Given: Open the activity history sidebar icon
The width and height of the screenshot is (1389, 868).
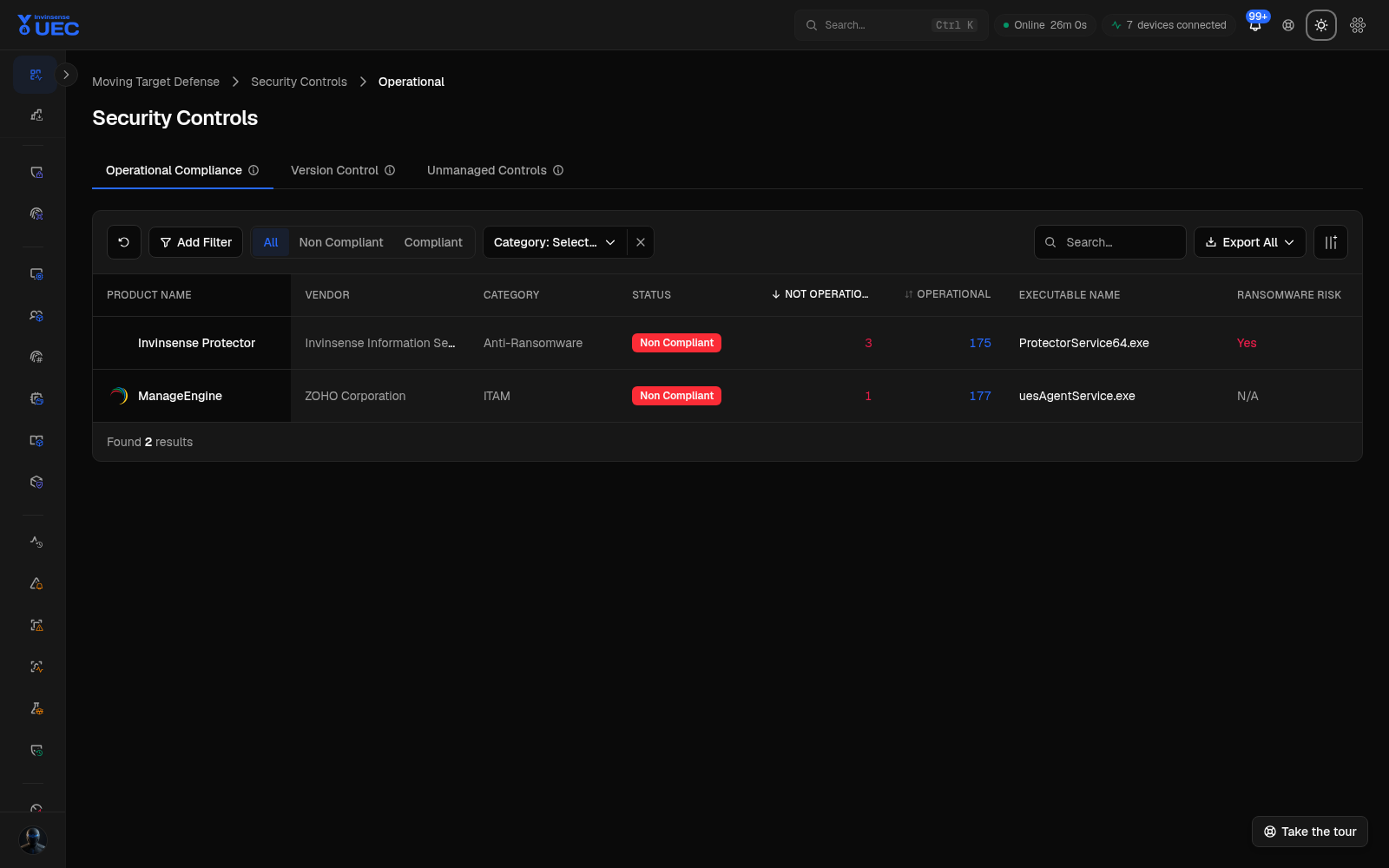Looking at the screenshot, I should pos(36,542).
